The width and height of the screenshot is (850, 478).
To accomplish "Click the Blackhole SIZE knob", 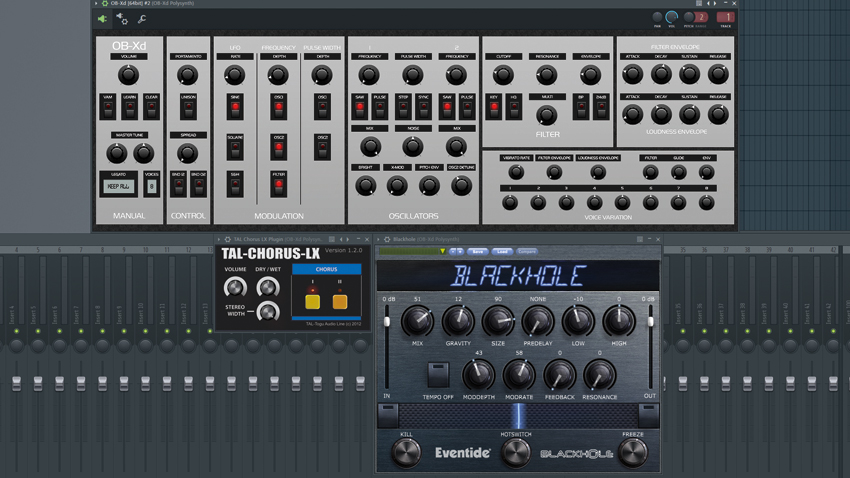I will [498, 322].
